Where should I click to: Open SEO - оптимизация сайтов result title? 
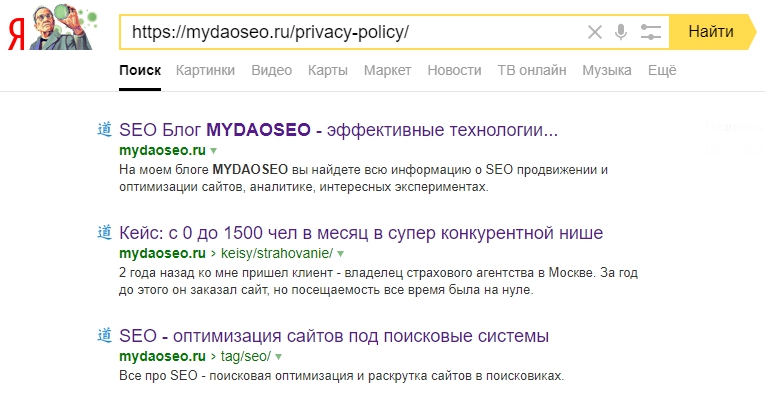coord(334,336)
